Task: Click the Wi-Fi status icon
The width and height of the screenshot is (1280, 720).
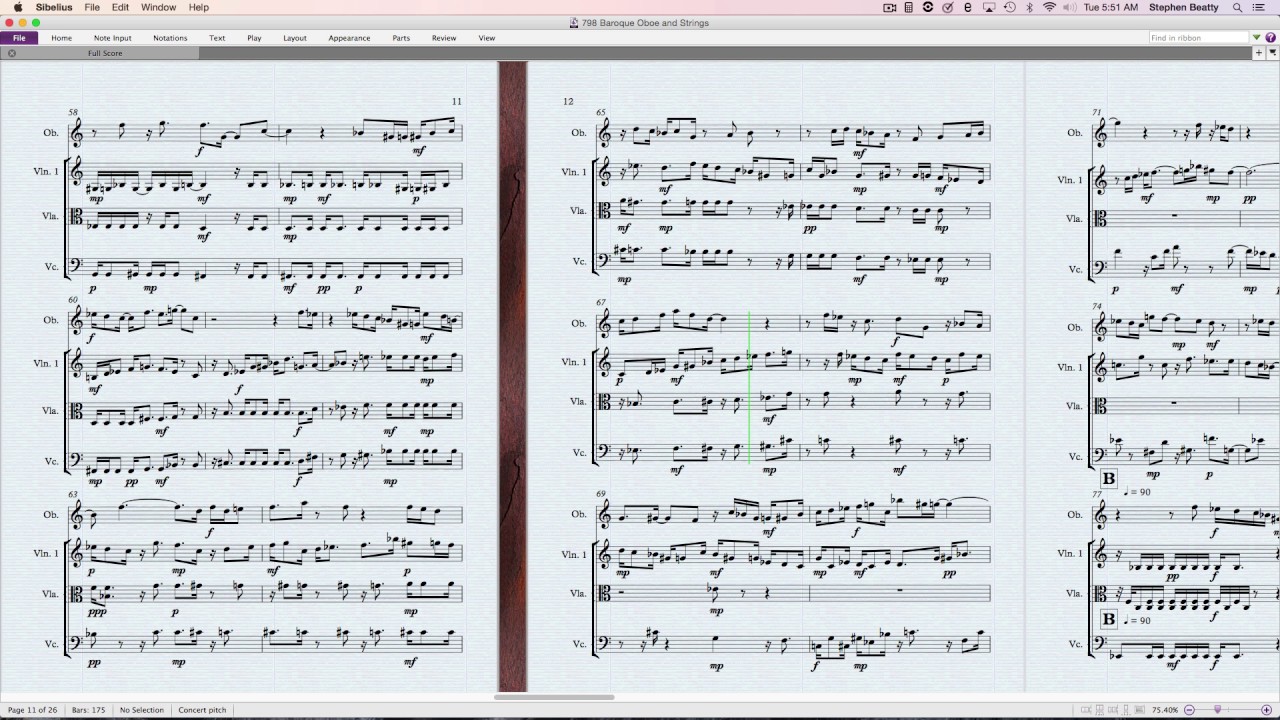Action: click(x=1049, y=7)
